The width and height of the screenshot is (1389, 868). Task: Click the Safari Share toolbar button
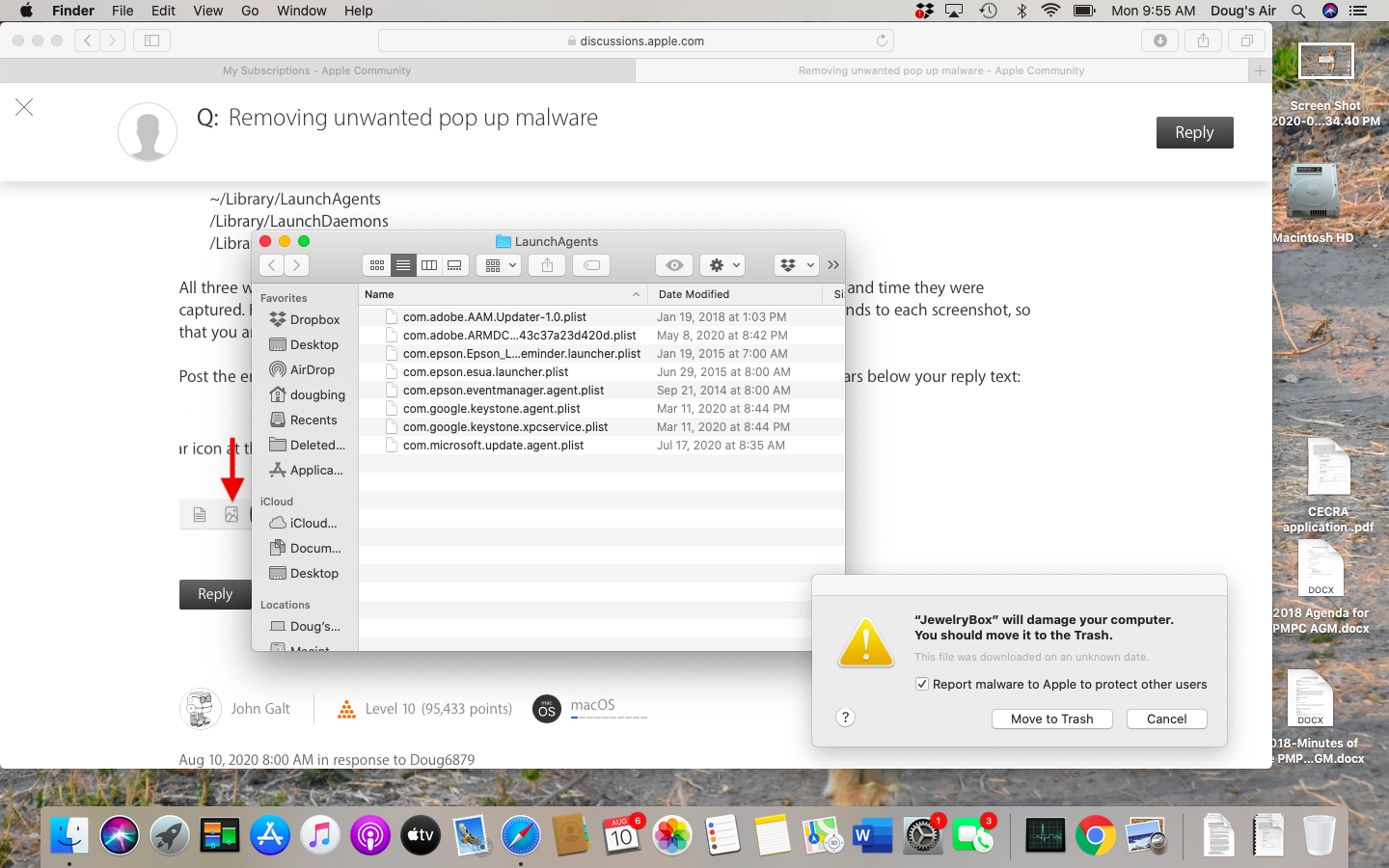tap(1203, 41)
